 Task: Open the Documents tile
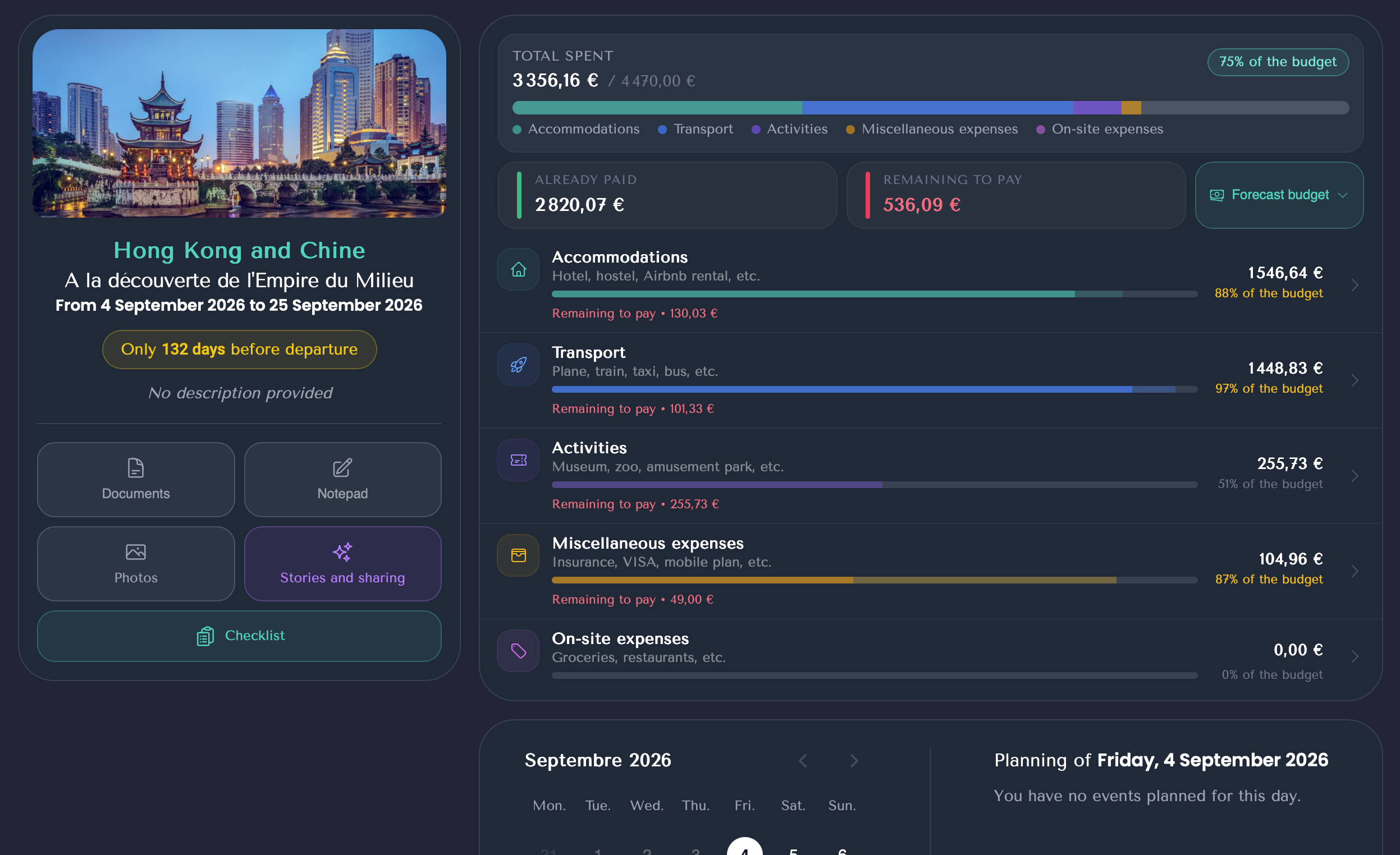(x=136, y=479)
